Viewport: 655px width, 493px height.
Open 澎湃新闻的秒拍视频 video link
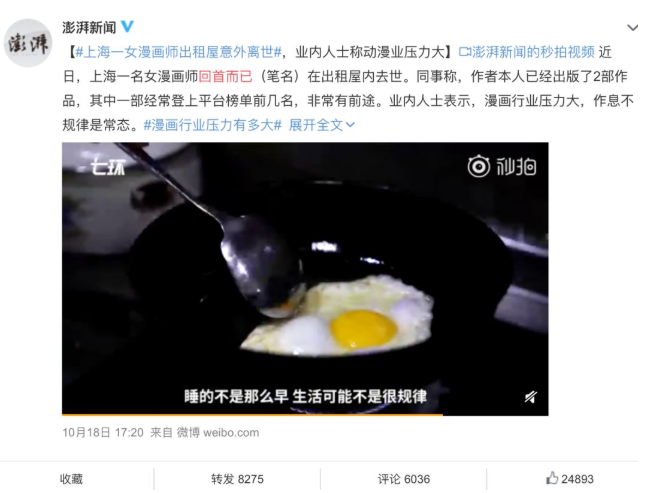coord(533,52)
